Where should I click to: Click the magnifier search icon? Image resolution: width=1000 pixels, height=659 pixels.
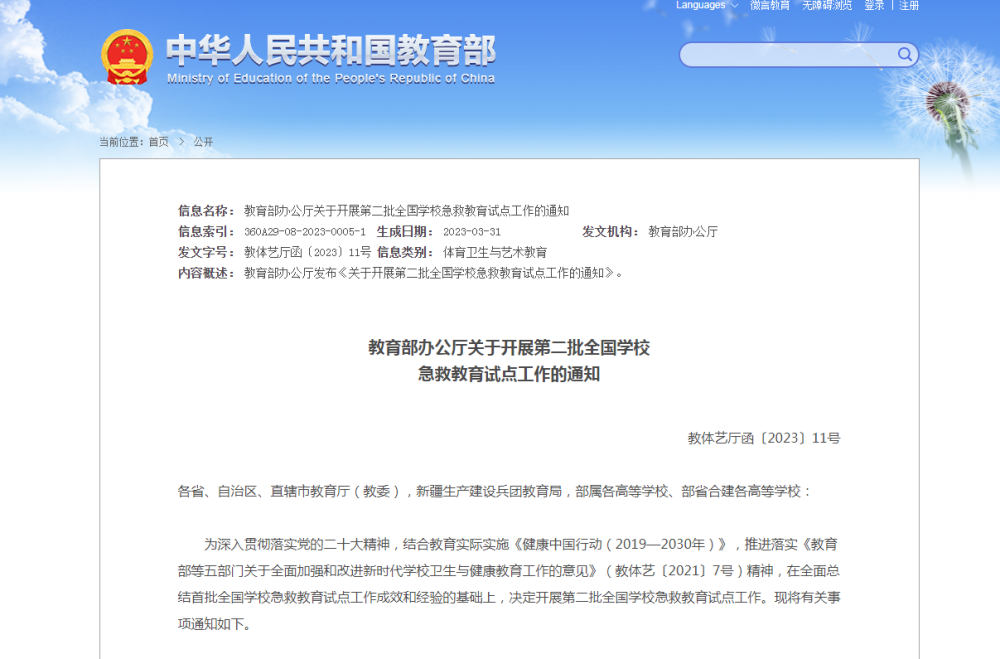tap(904, 54)
